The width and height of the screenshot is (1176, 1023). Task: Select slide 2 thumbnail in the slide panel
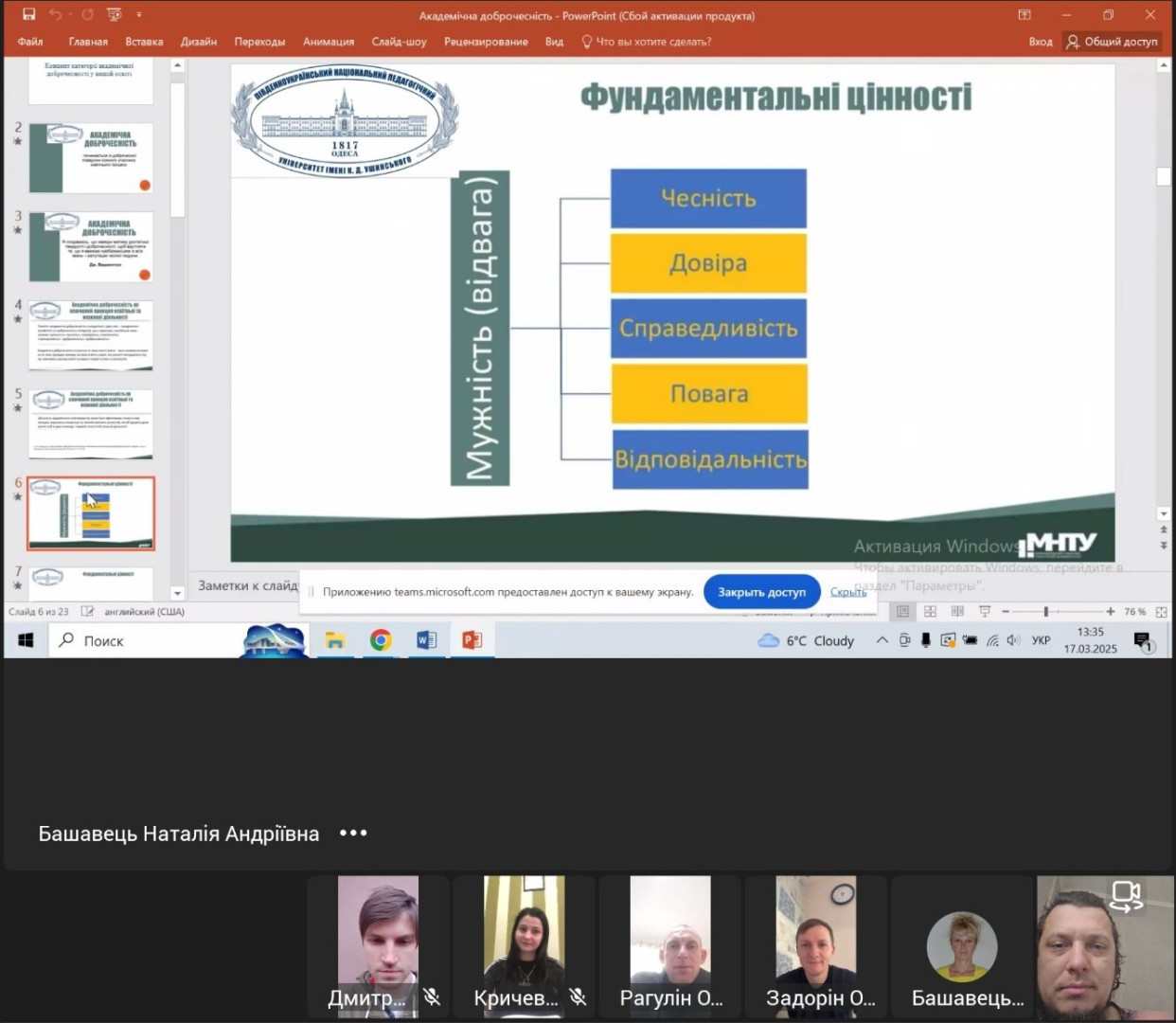click(x=91, y=158)
